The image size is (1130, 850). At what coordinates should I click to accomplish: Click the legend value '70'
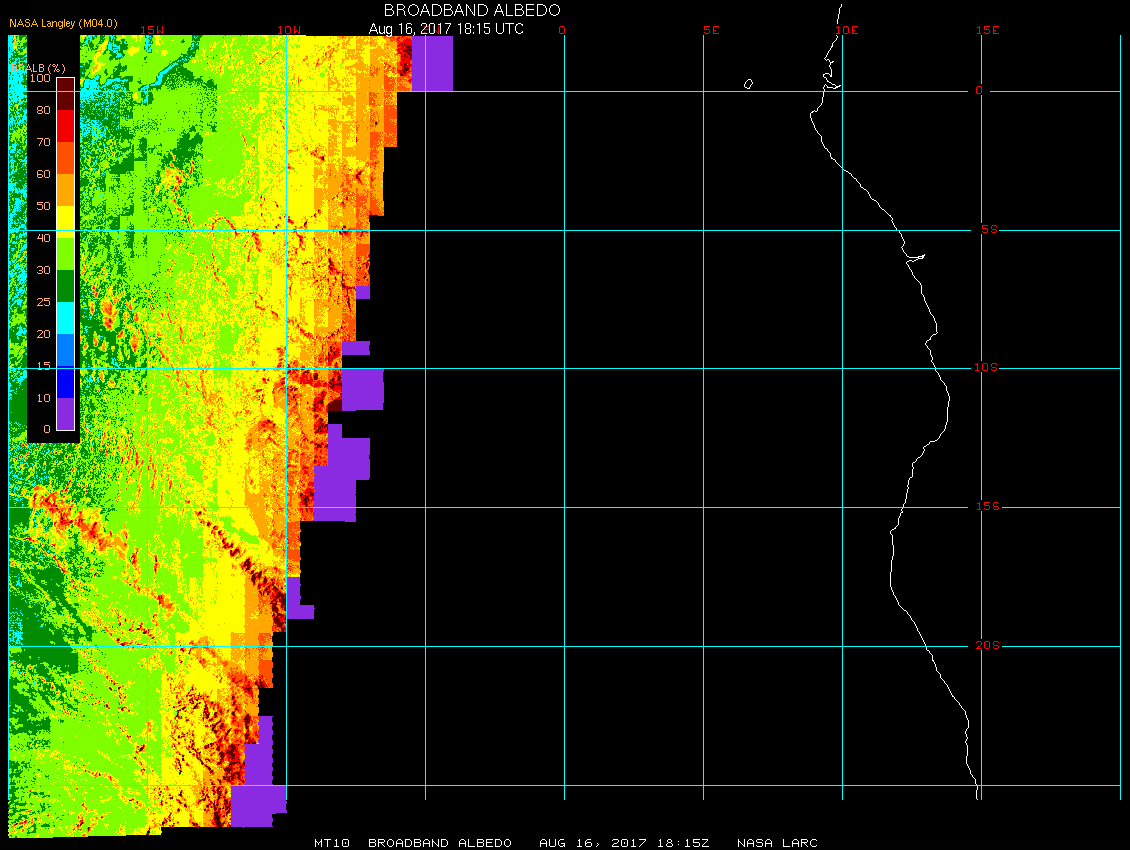[x=43, y=142]
